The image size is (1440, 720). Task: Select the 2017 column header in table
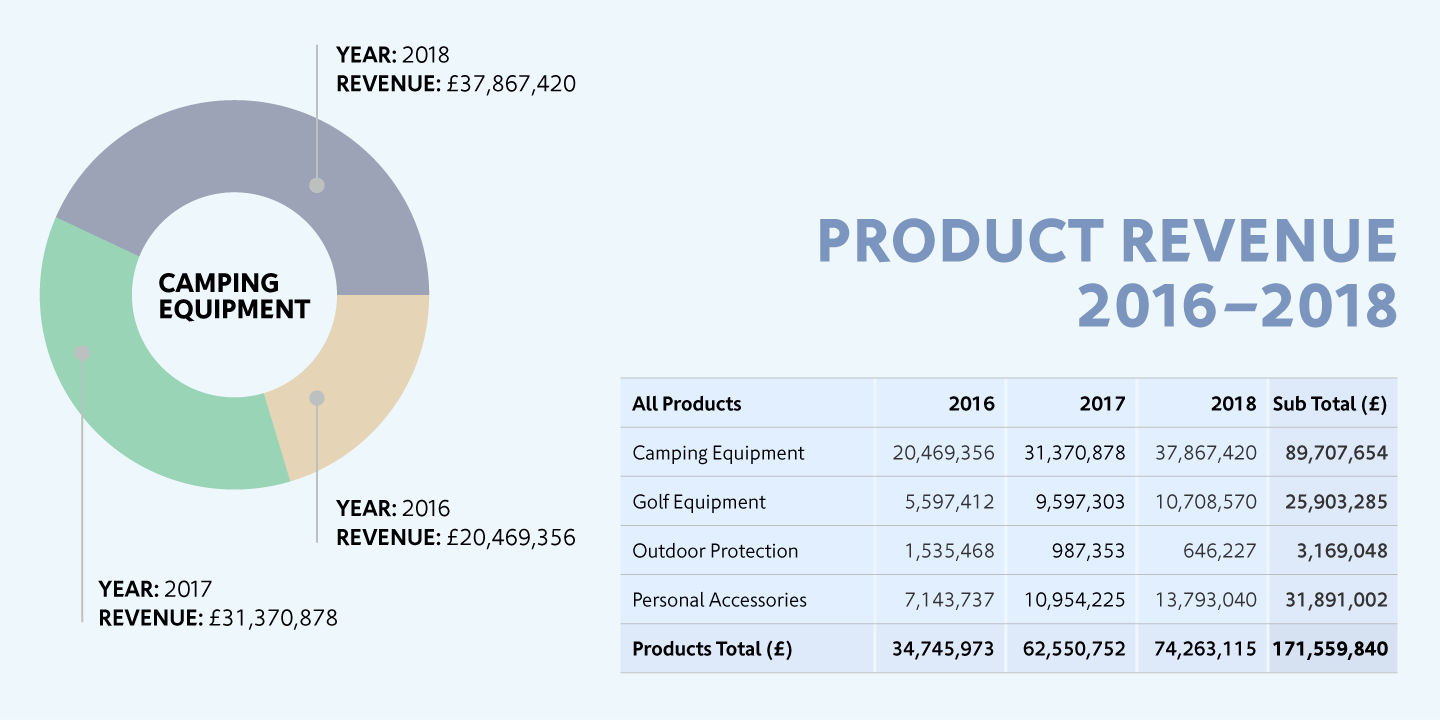click(1102, 404)
